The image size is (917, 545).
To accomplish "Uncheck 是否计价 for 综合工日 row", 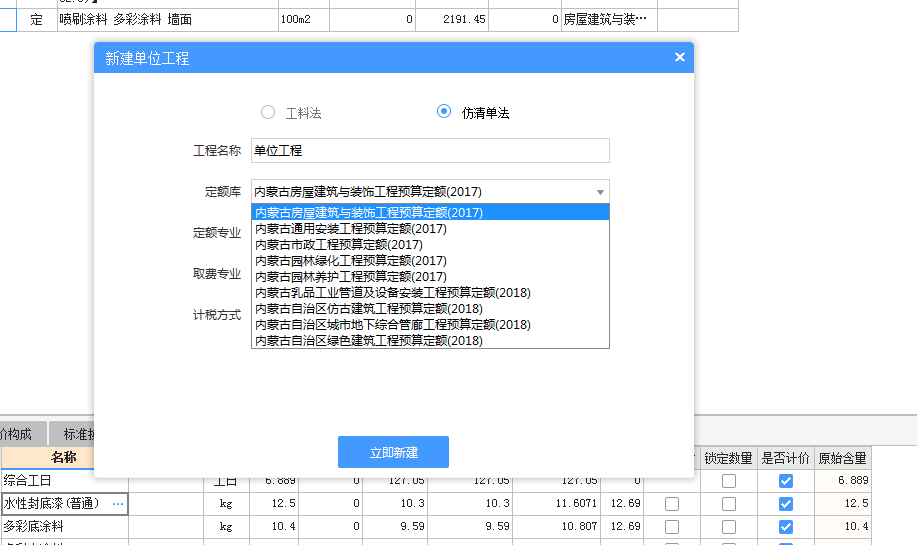I will pos(786,481).
